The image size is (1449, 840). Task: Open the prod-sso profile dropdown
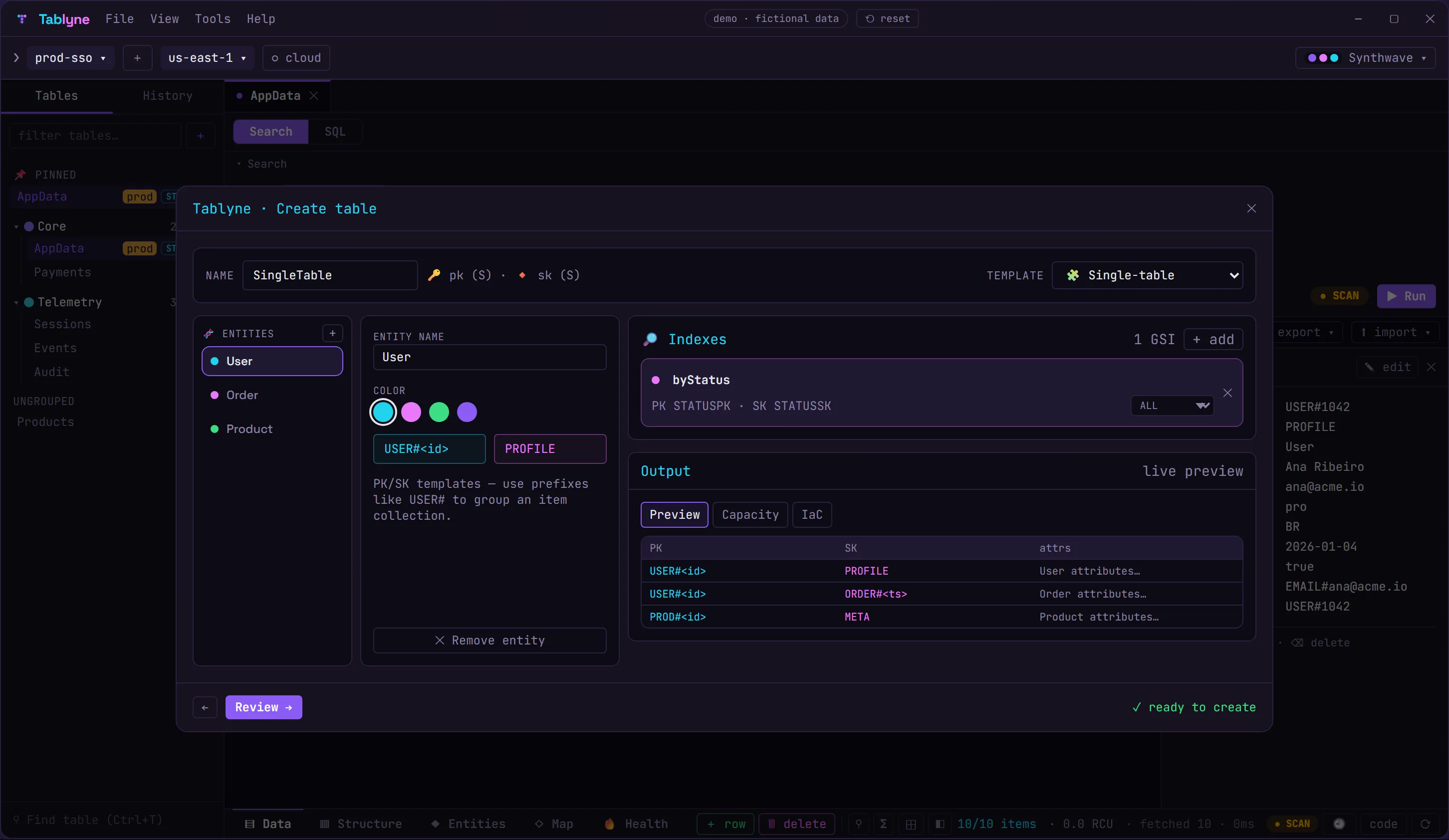pyautogui.click(x=70, y=58)
